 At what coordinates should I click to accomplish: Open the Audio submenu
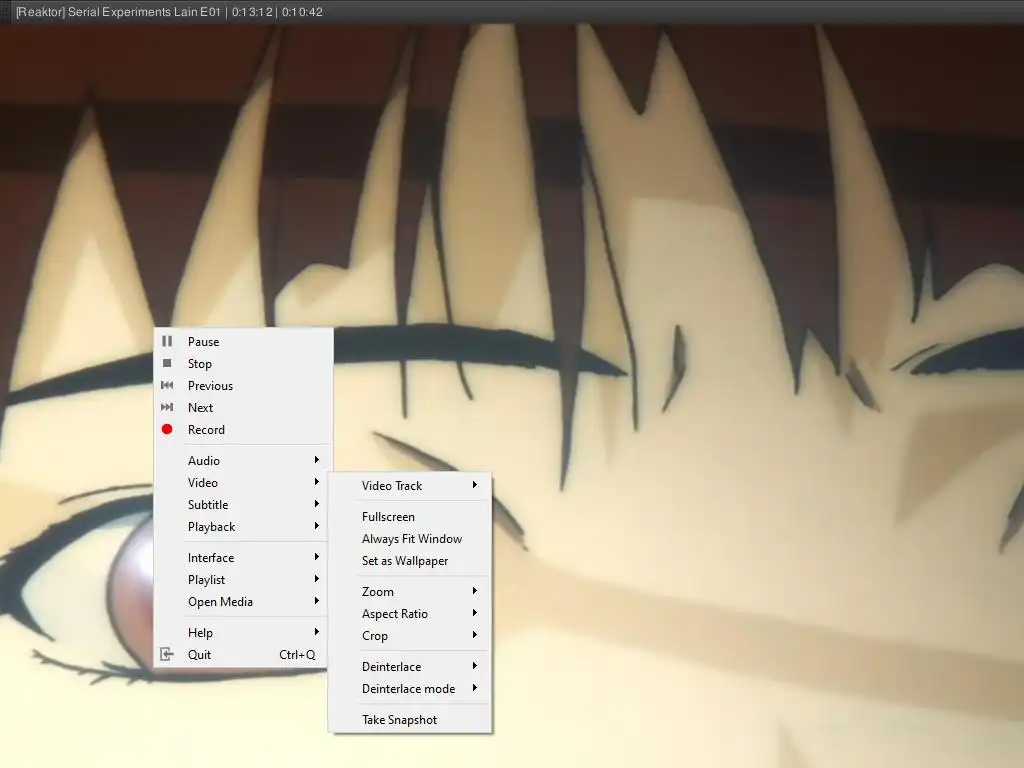[x=244, y=460]
